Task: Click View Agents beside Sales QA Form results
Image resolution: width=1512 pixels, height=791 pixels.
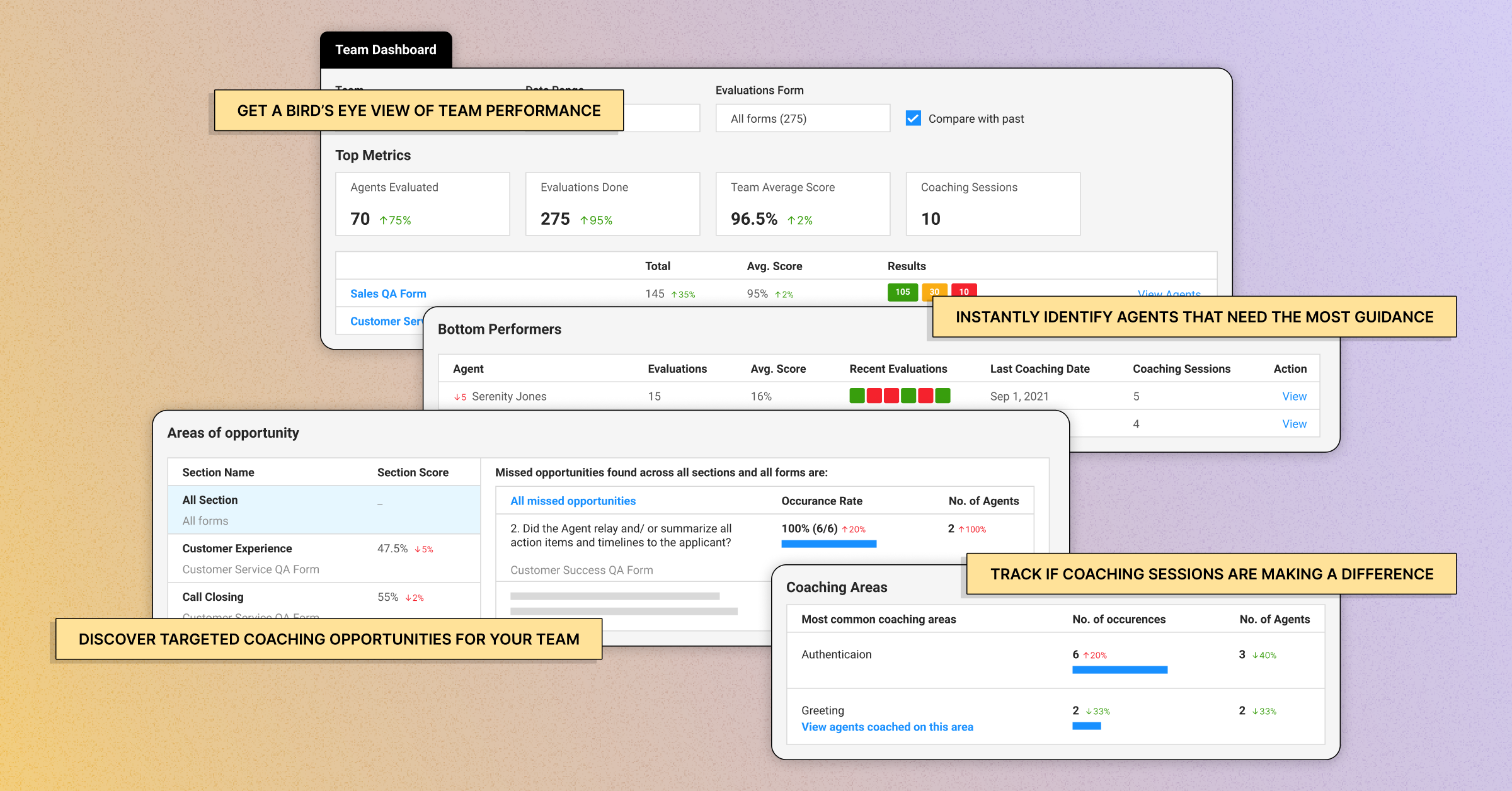Action: (1169, 293)
